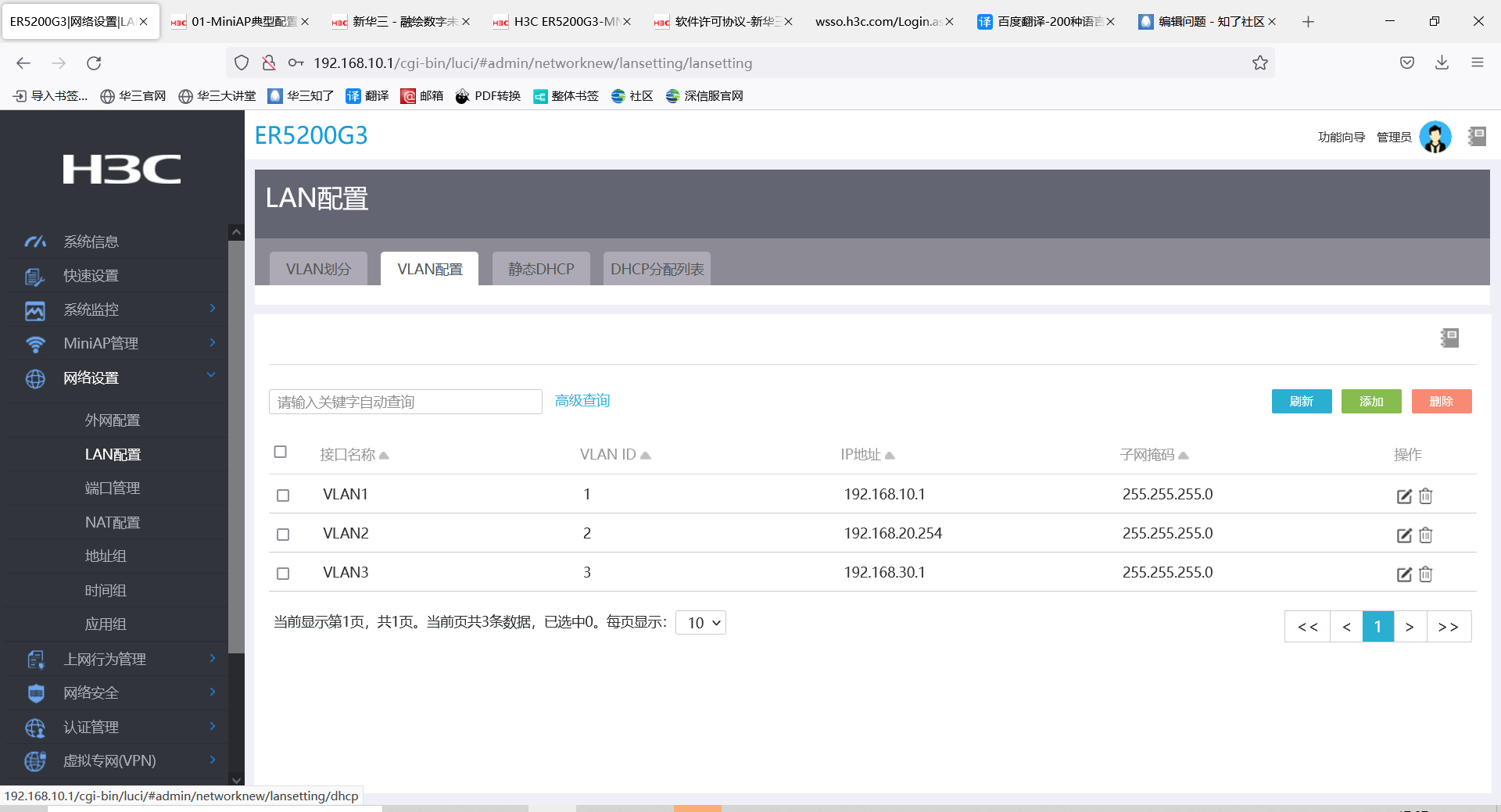Screen dimensions: 1501x812
Task: Check the VLAN2 row checkbox
Action: point(283,535)
